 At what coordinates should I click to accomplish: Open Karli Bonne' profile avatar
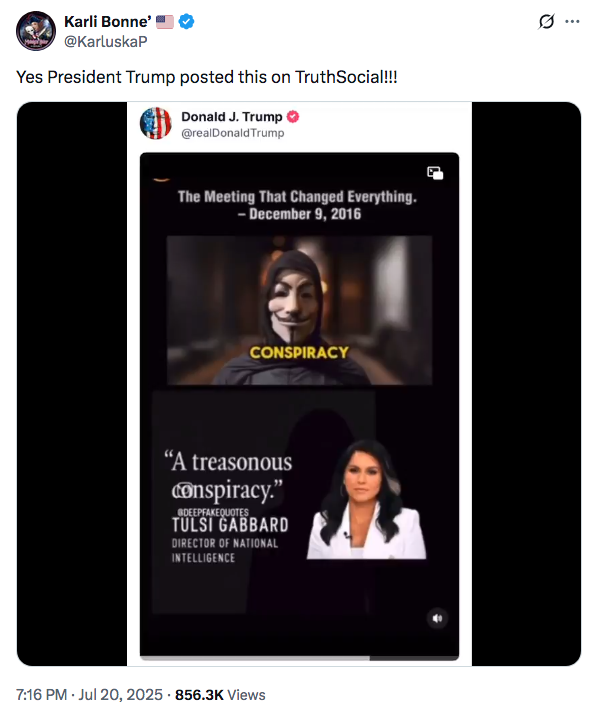point(36,31)
